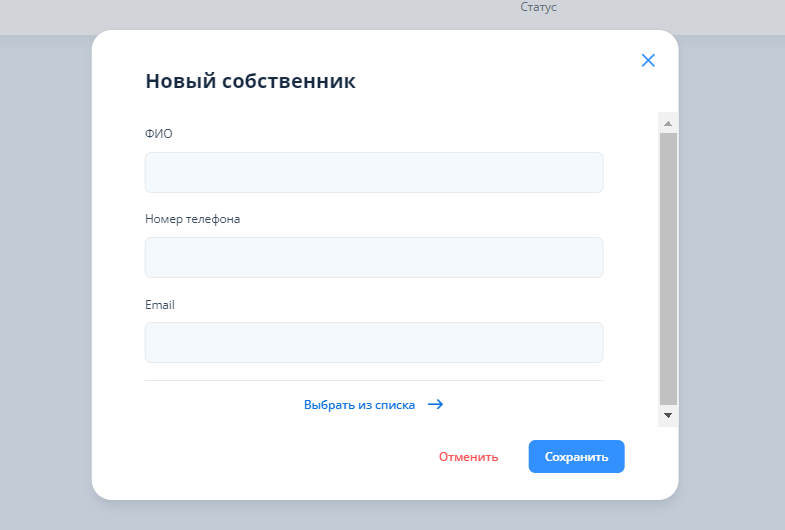This screenshot has height=530, width=785.
Task: Click into the Номер телефона field
Action: [x=374, y=257]
